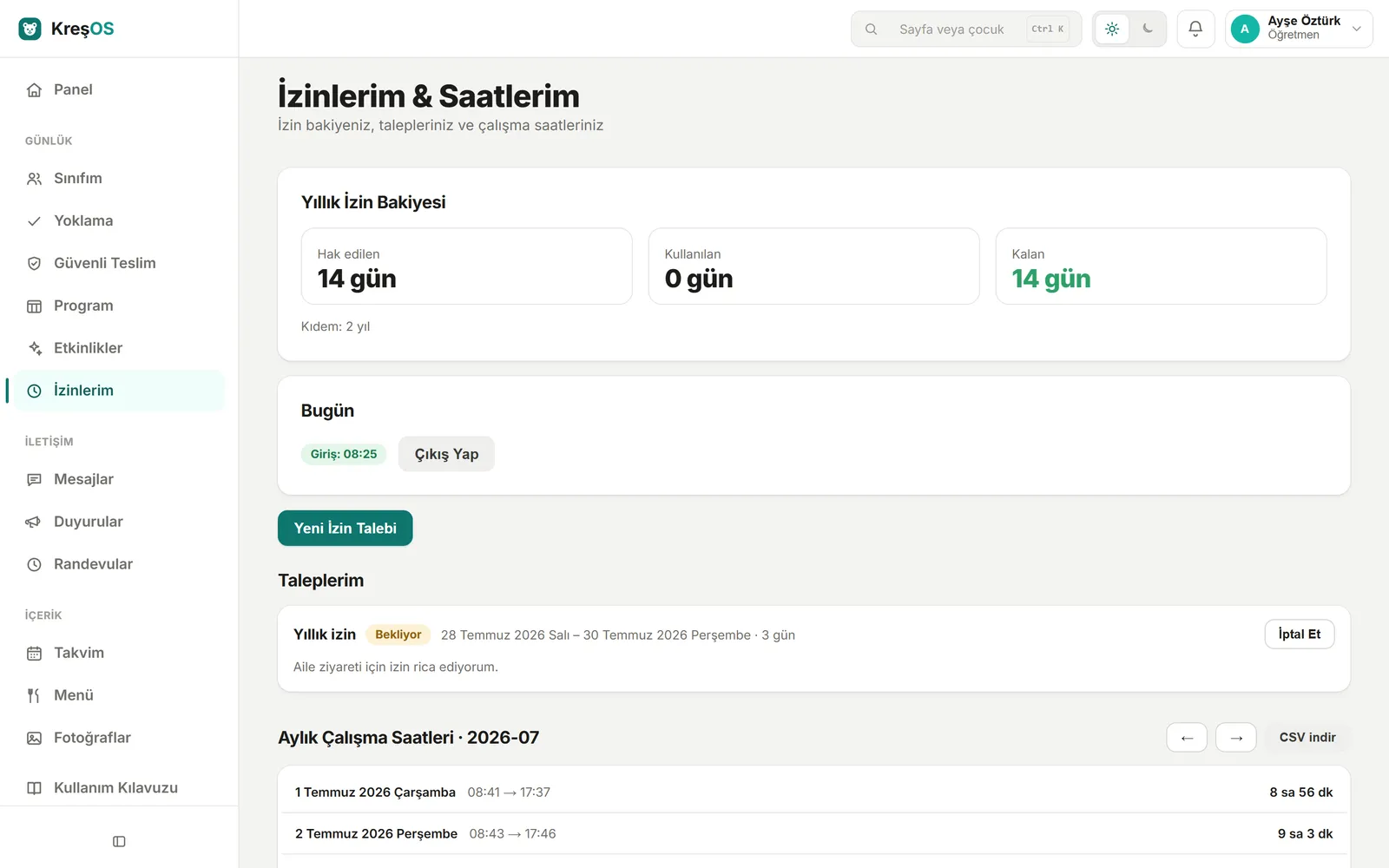1389x868 pixels.
Task: Collapse the sidebar with panel icon
Action: tap(119, 842)
